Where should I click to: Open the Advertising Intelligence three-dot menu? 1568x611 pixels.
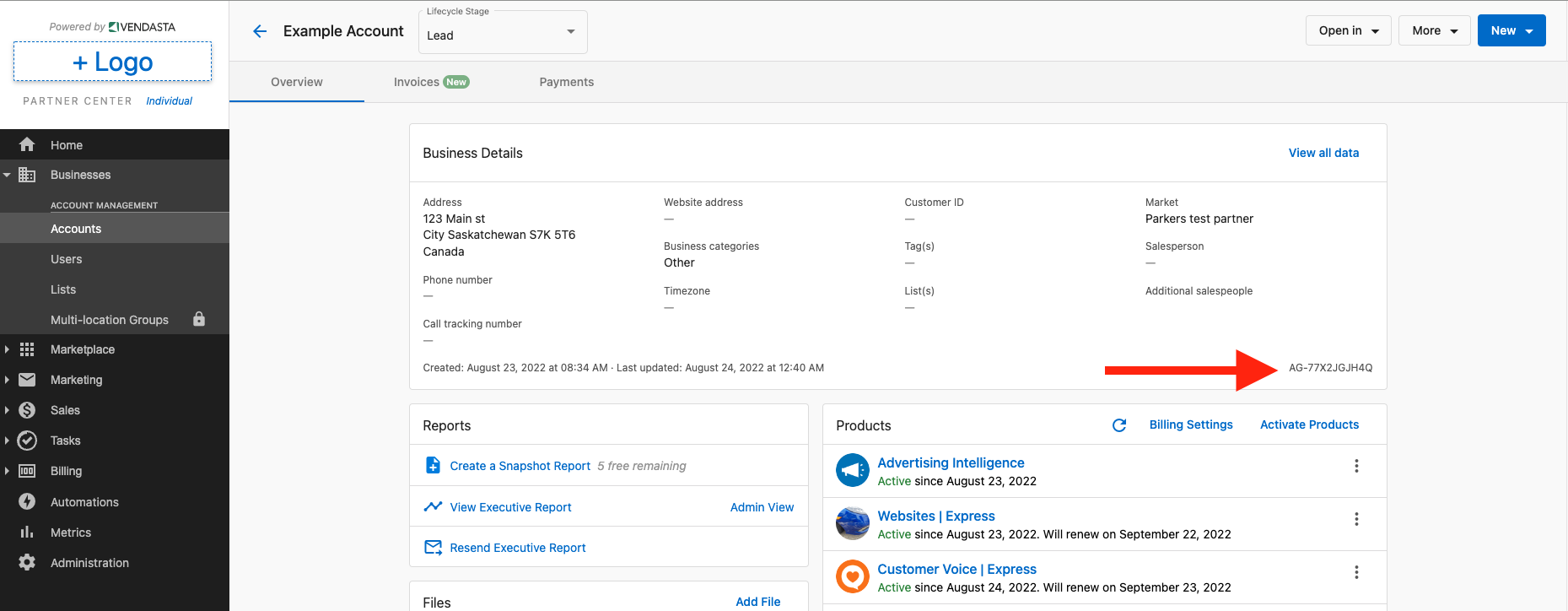tap(1356, 466)
